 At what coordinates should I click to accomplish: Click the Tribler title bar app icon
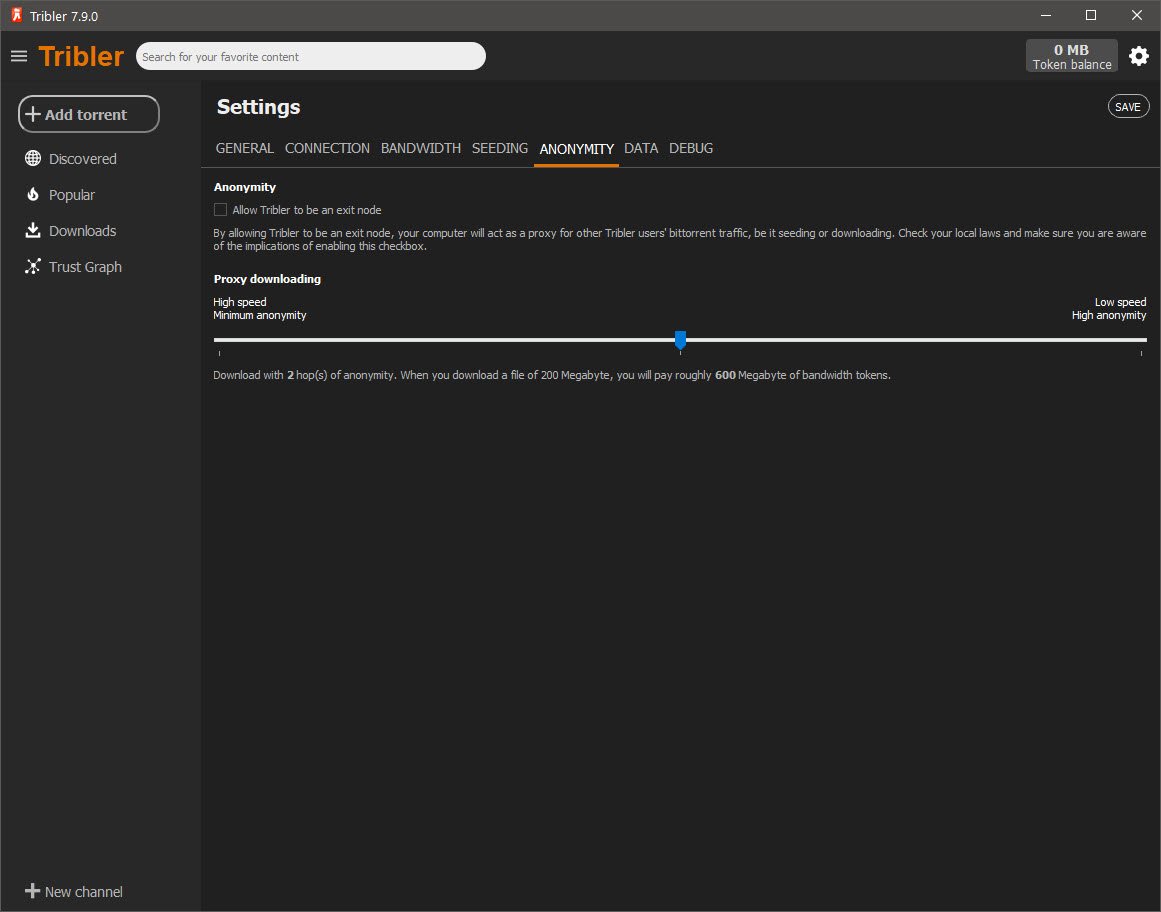[16, 15]
